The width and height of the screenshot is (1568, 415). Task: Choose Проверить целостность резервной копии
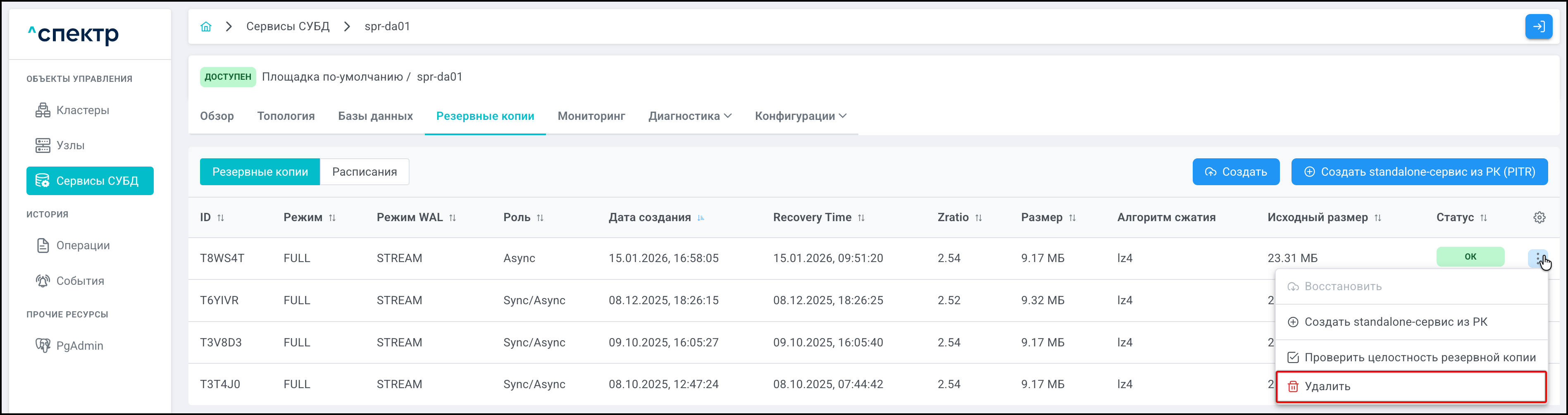coord(1420,357)
